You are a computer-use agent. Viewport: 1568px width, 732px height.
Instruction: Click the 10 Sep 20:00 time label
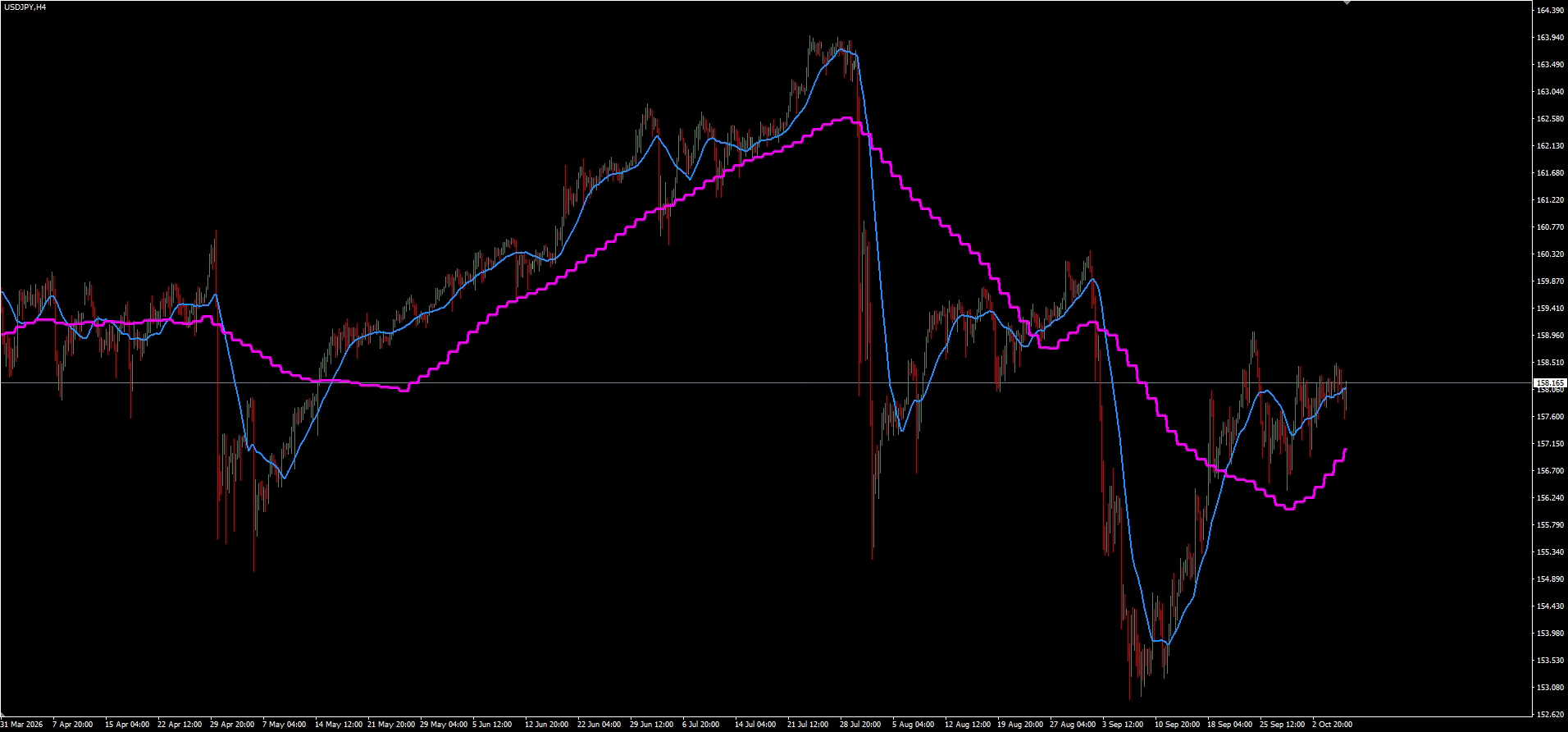(x=1177, y=725)
